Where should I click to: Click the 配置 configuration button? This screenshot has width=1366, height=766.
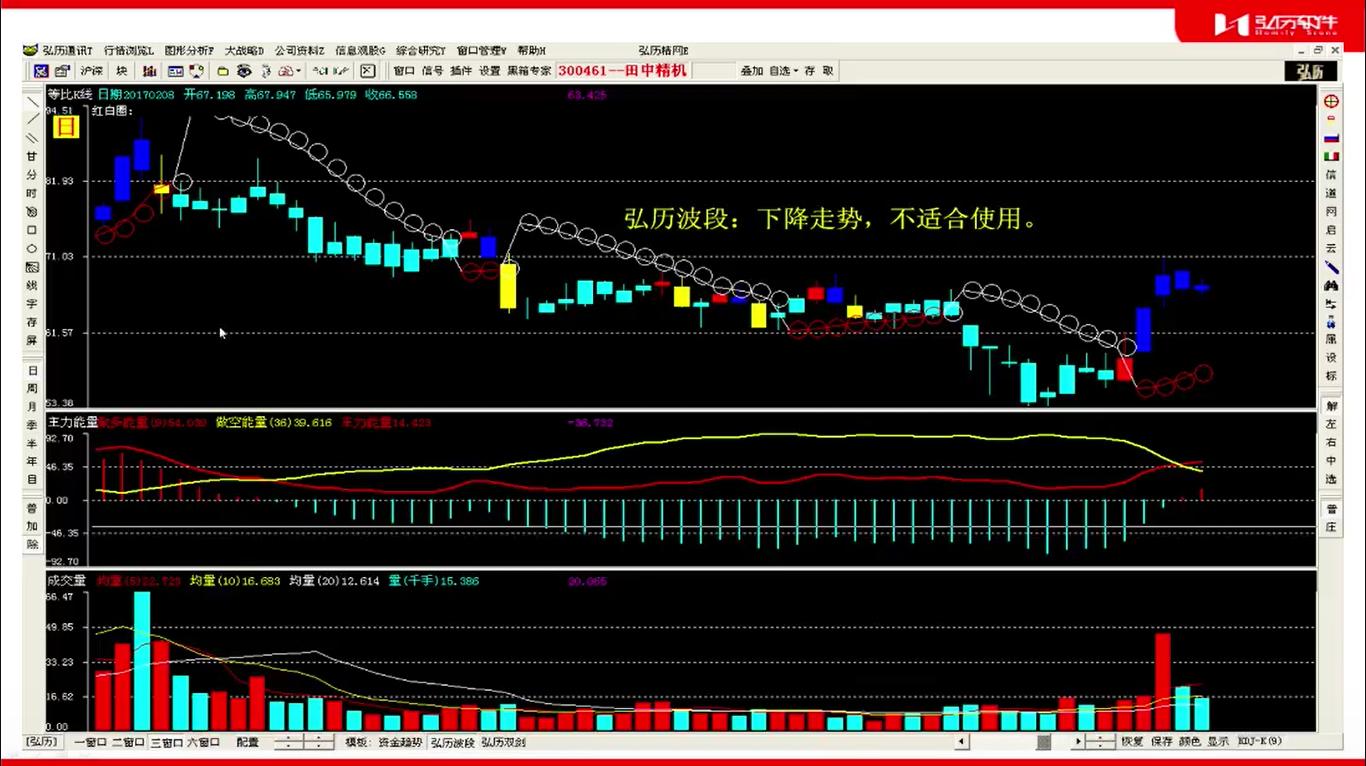point(247,743)
